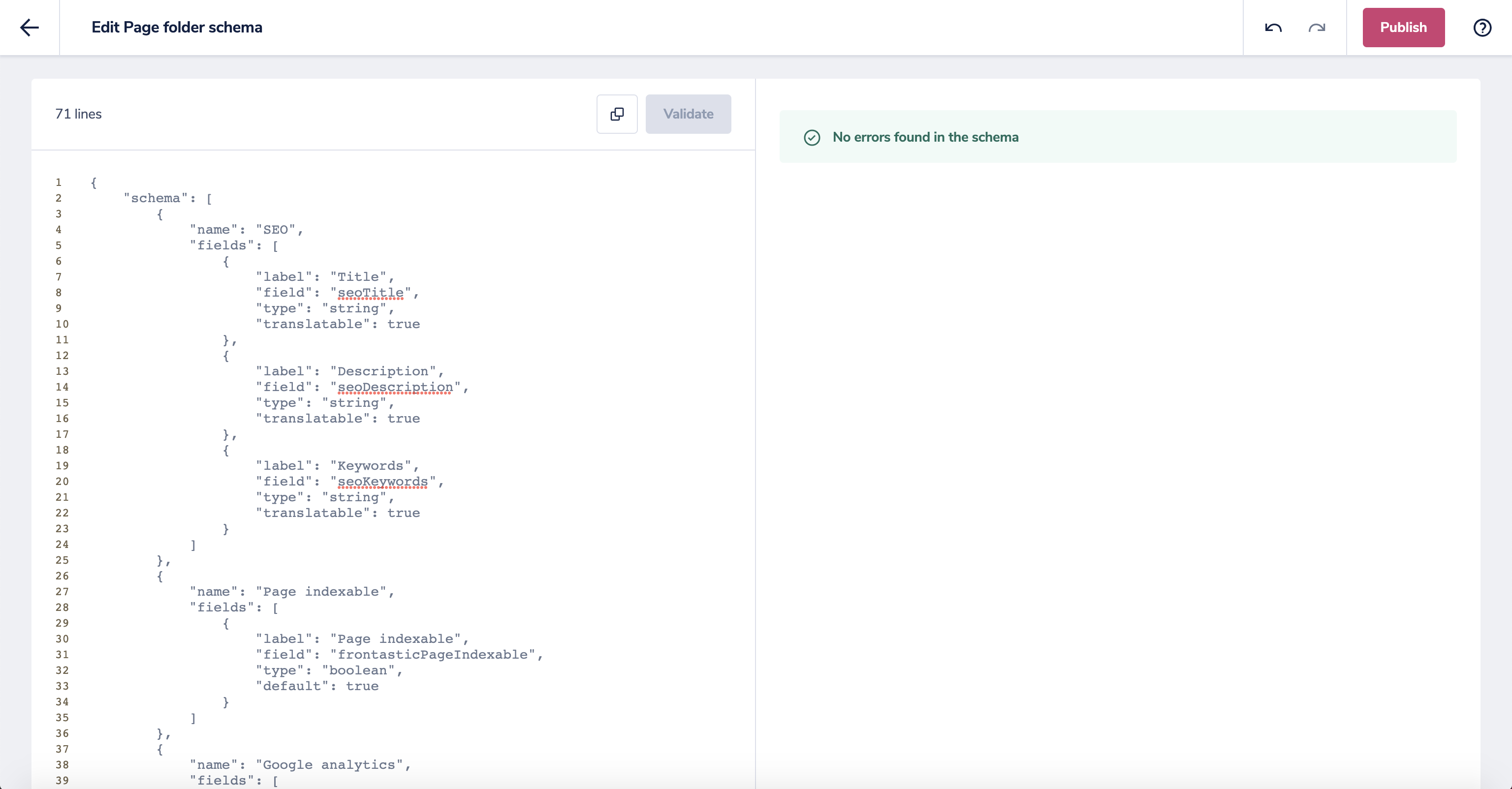Open the help question mark icon

pos(1482,28)
